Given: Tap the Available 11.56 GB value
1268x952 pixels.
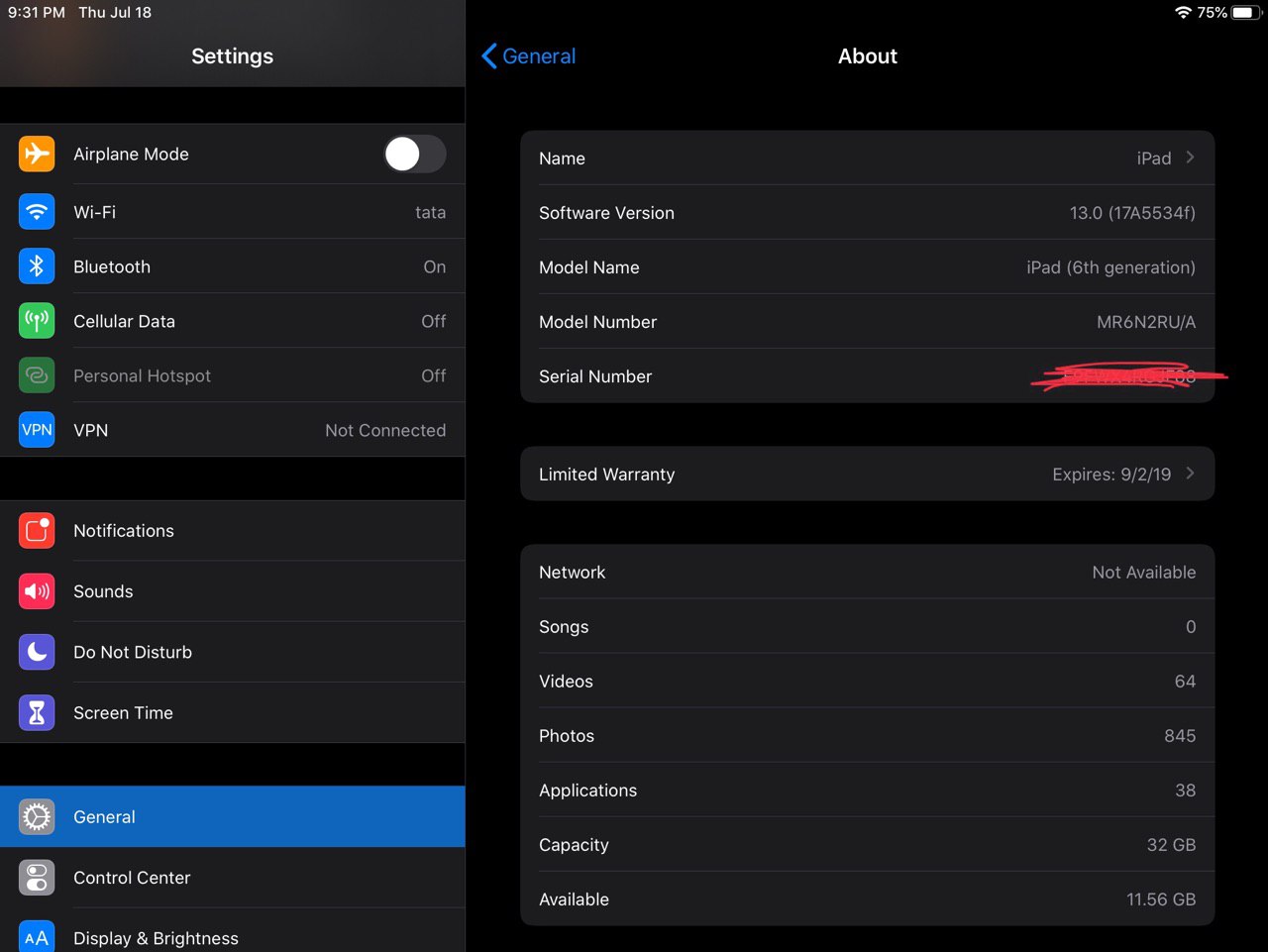Looking at the screenshot, I should [x=1161, y=899].
